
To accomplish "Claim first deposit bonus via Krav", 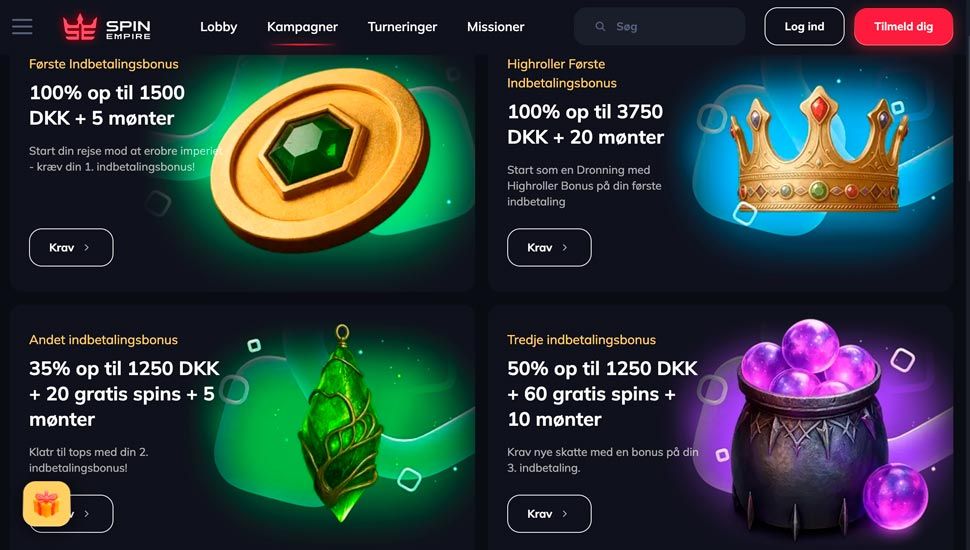I will pos(71,247).
